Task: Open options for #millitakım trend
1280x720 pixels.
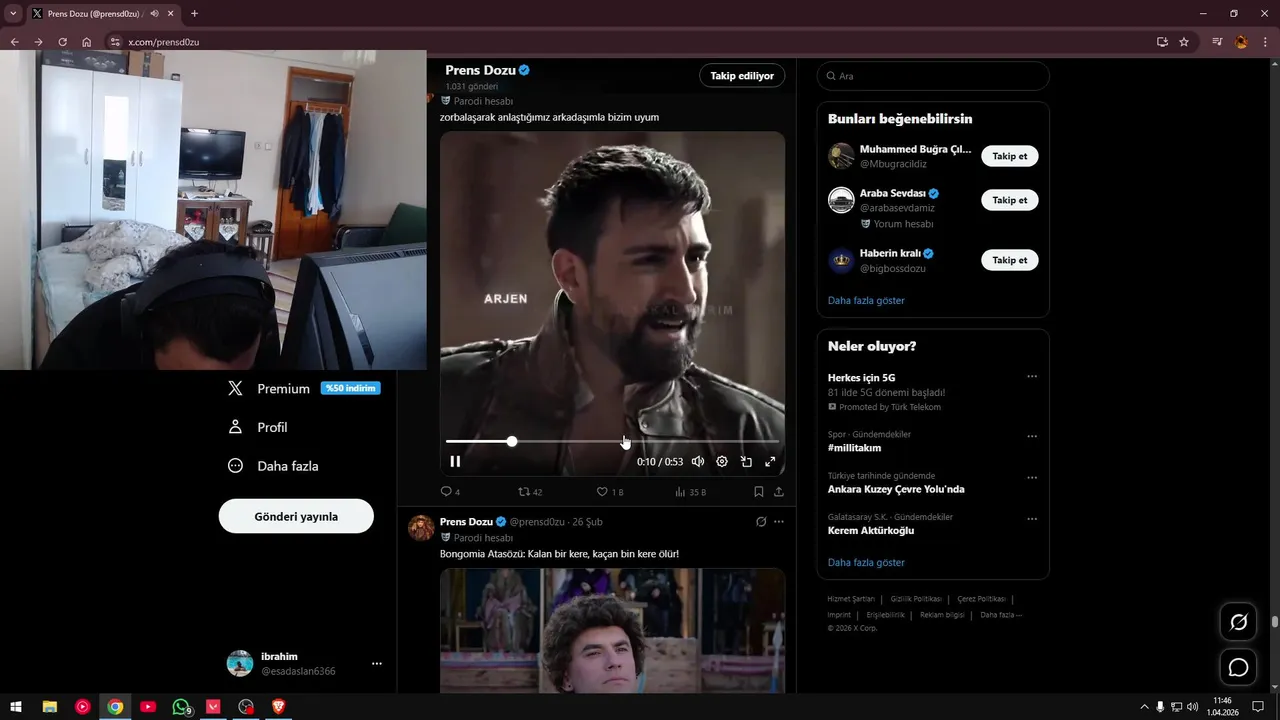Action: pos(1032,437)
